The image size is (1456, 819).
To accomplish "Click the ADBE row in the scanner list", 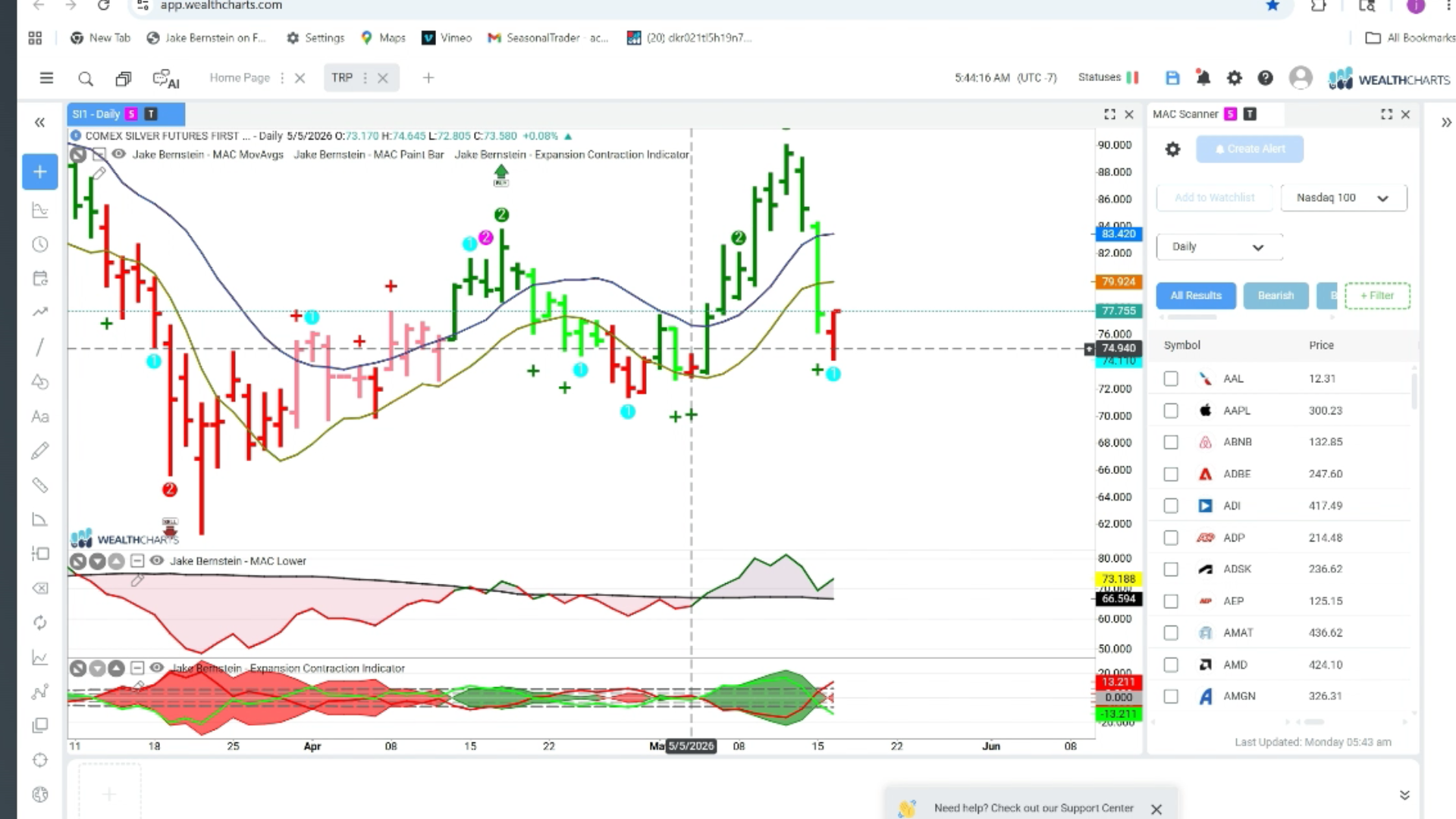I will (1282, 474).
